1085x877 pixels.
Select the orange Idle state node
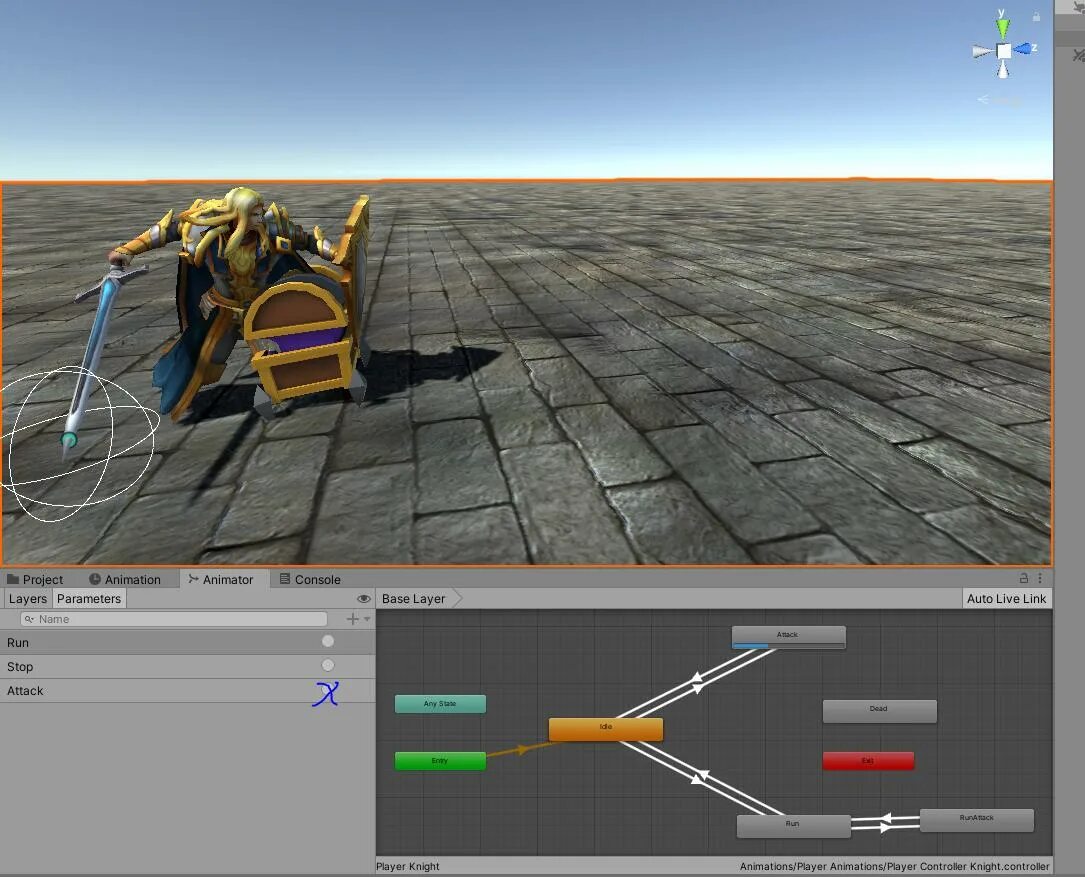point(605,729)
